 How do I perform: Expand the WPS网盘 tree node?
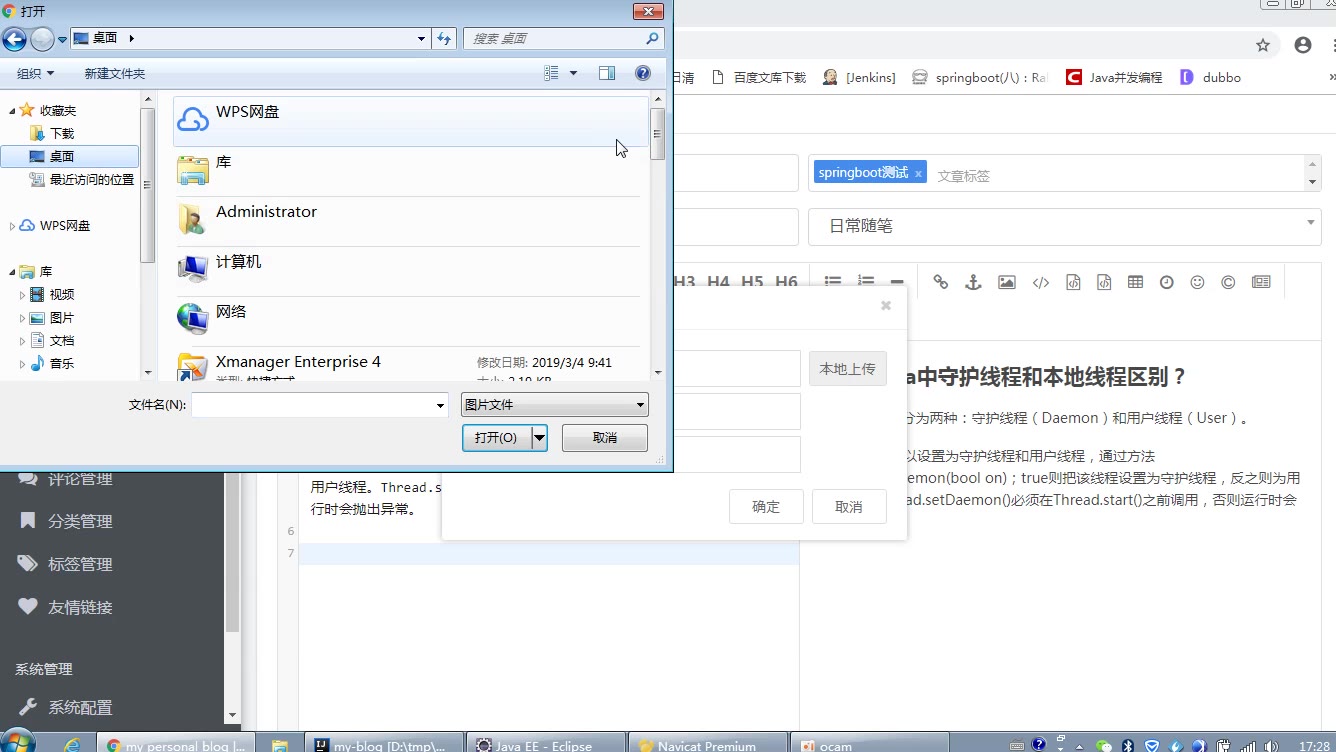coord(12,227)
